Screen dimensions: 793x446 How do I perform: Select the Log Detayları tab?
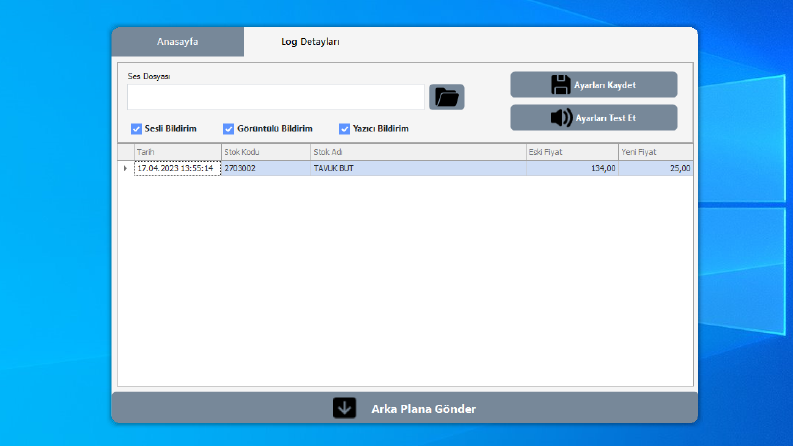click(x=310, y=42)
